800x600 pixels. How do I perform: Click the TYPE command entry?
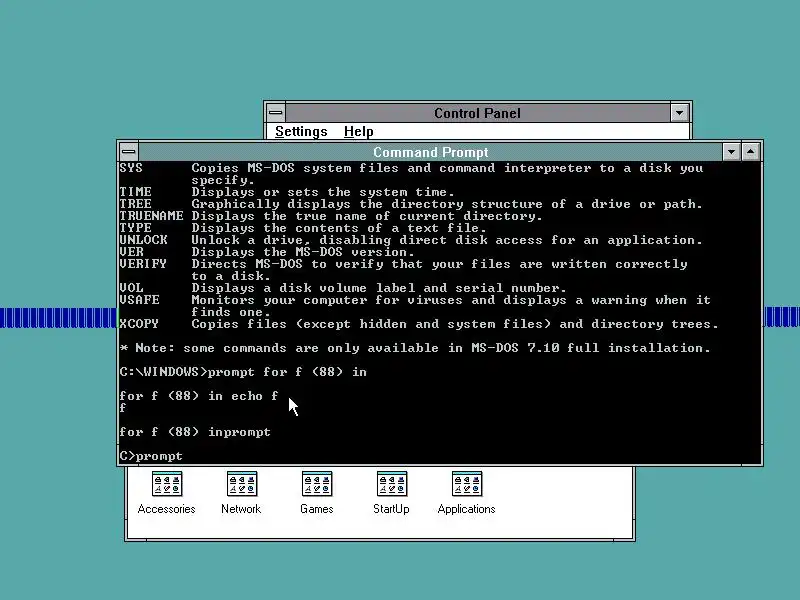click(x=303, y=228)
